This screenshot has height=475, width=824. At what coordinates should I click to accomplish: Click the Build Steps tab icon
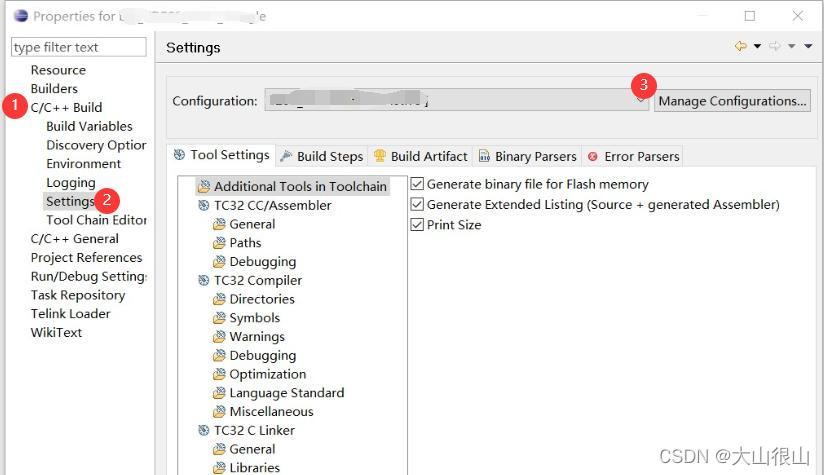coord(286,156)
